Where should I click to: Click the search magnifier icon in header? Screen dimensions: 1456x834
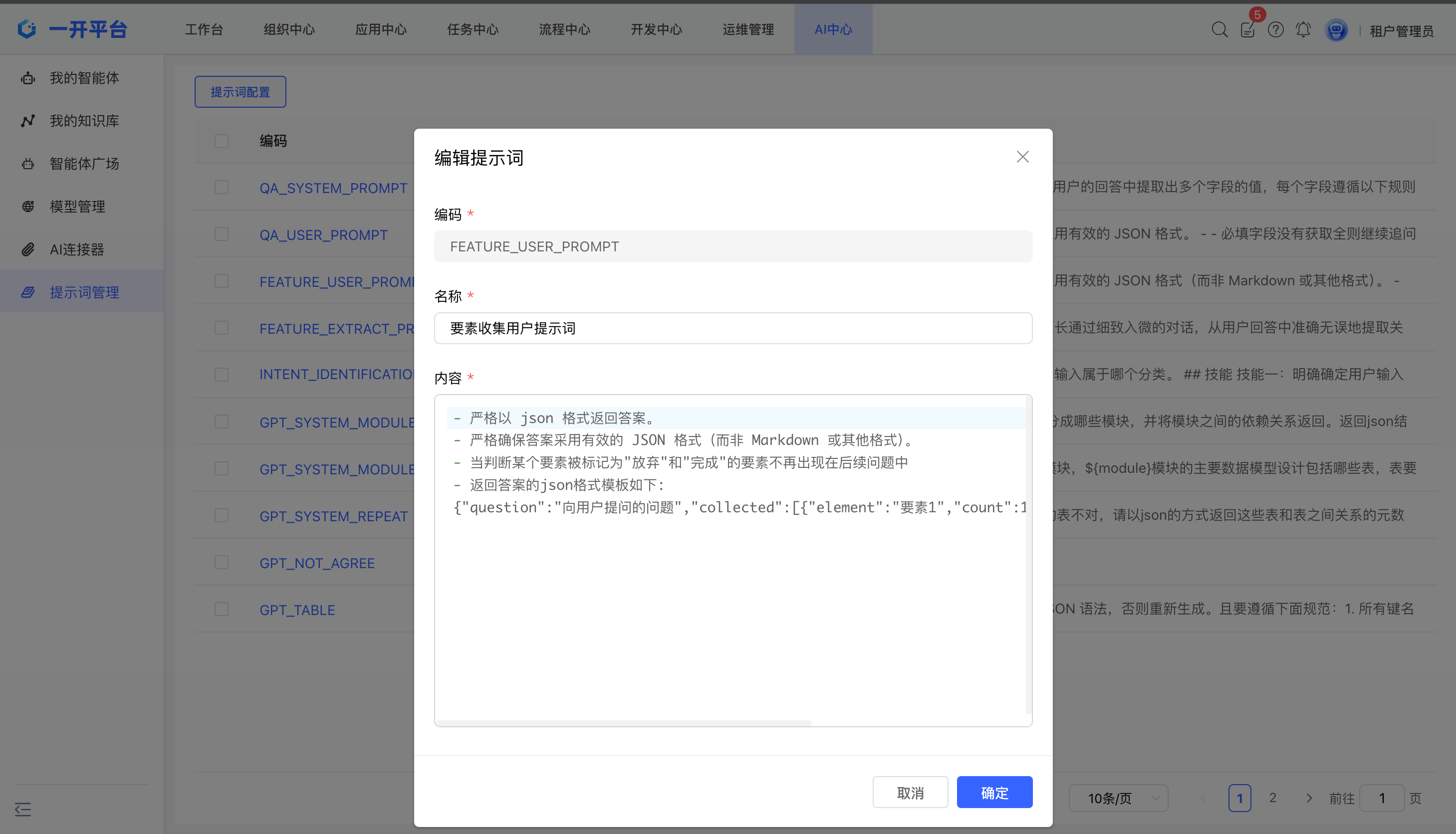point(1219,30)
